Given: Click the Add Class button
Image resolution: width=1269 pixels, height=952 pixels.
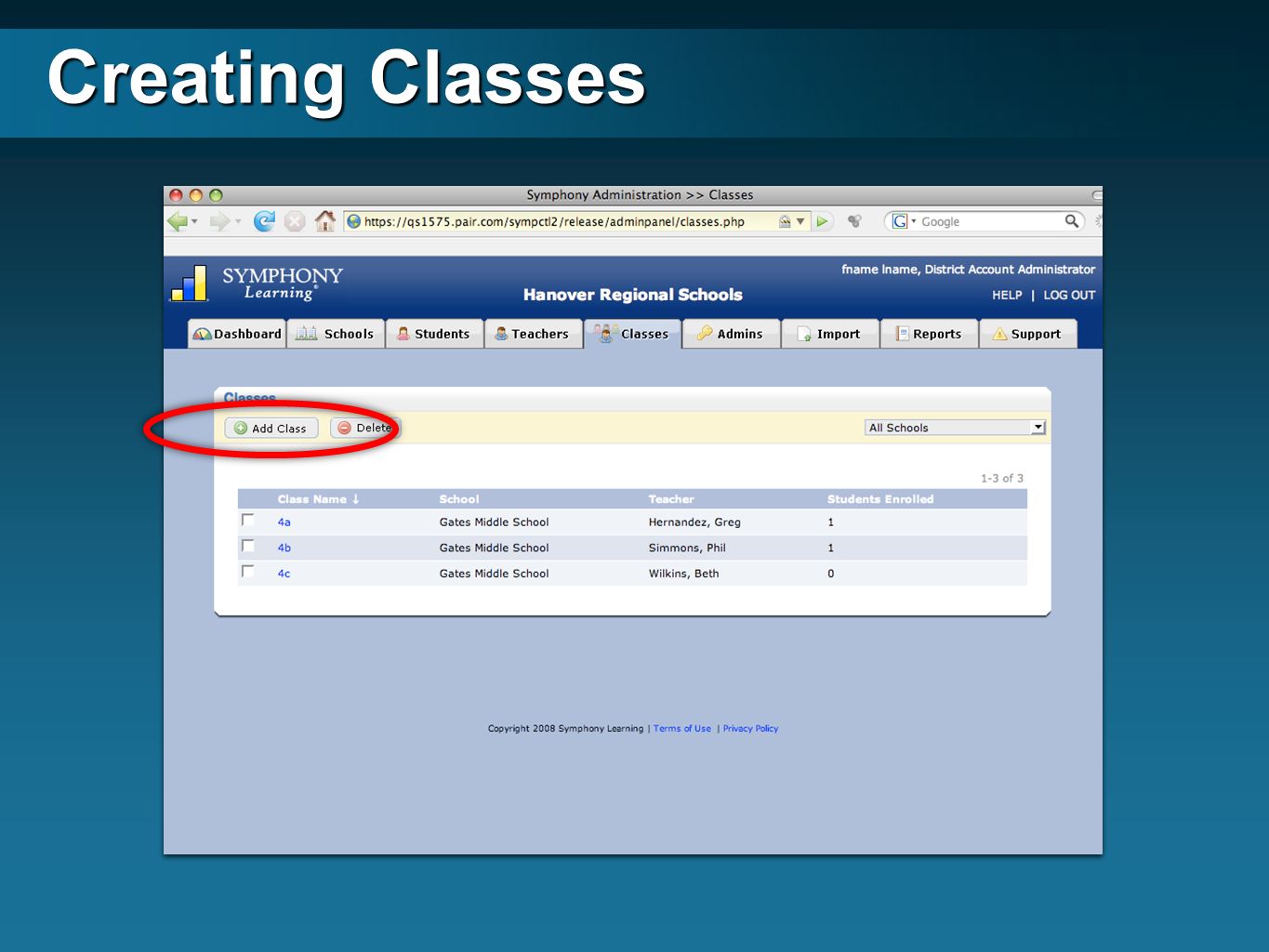Looking at the screenshot, I should (x=271, y=429).
